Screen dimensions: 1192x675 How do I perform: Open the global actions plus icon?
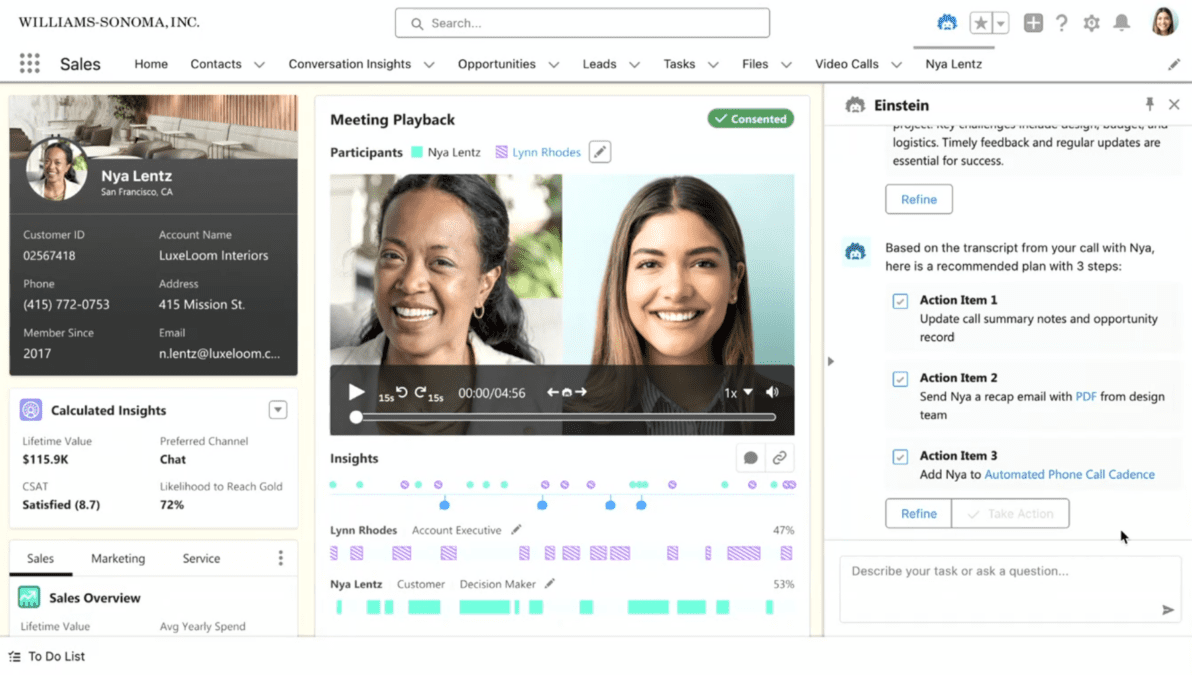coord(1033,23)
